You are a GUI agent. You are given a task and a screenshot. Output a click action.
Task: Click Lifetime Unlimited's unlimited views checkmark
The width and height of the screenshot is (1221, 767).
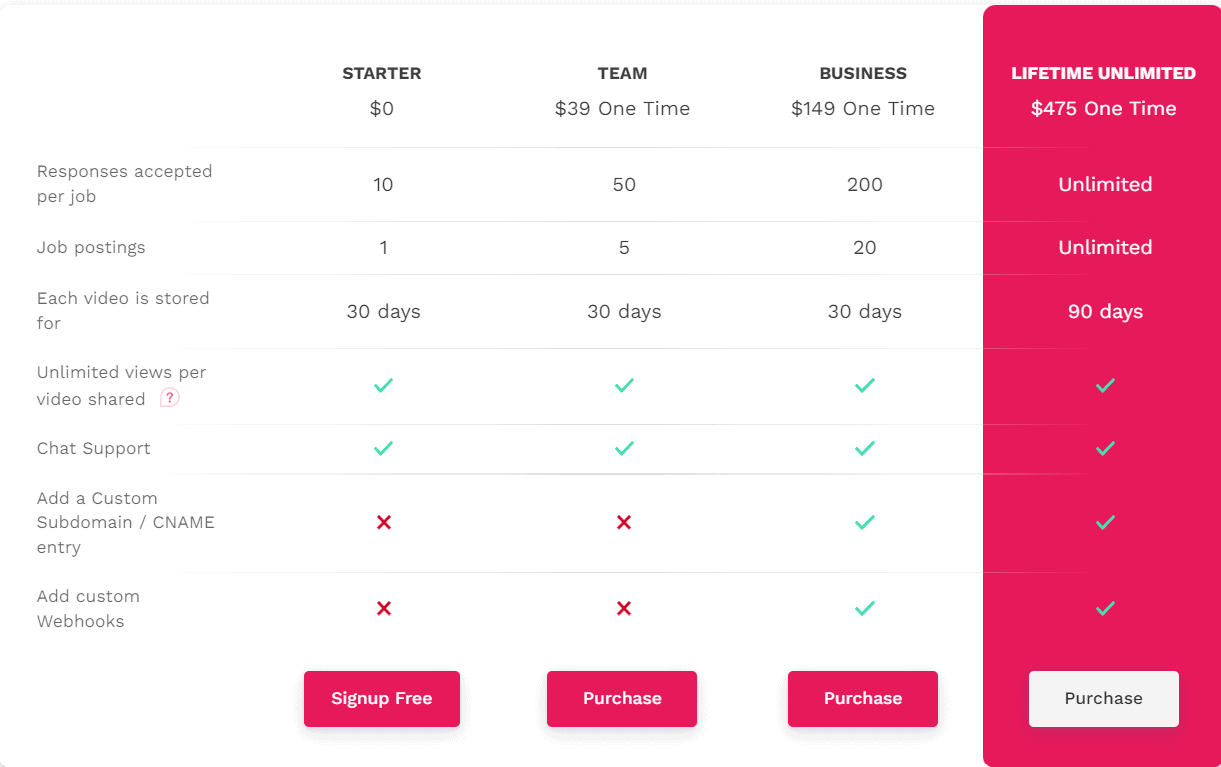pos(1105,385)
